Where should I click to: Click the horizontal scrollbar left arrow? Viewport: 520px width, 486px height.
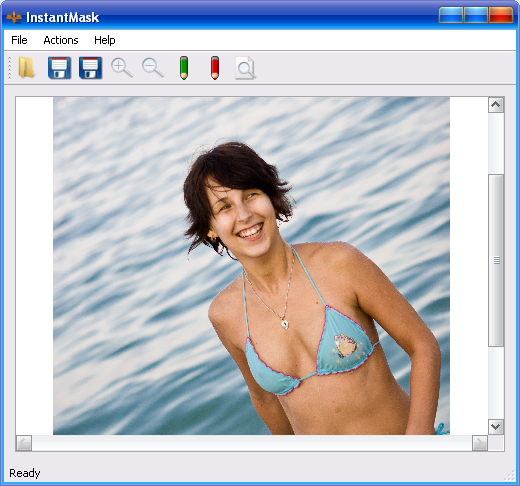(x=24, y=443)
